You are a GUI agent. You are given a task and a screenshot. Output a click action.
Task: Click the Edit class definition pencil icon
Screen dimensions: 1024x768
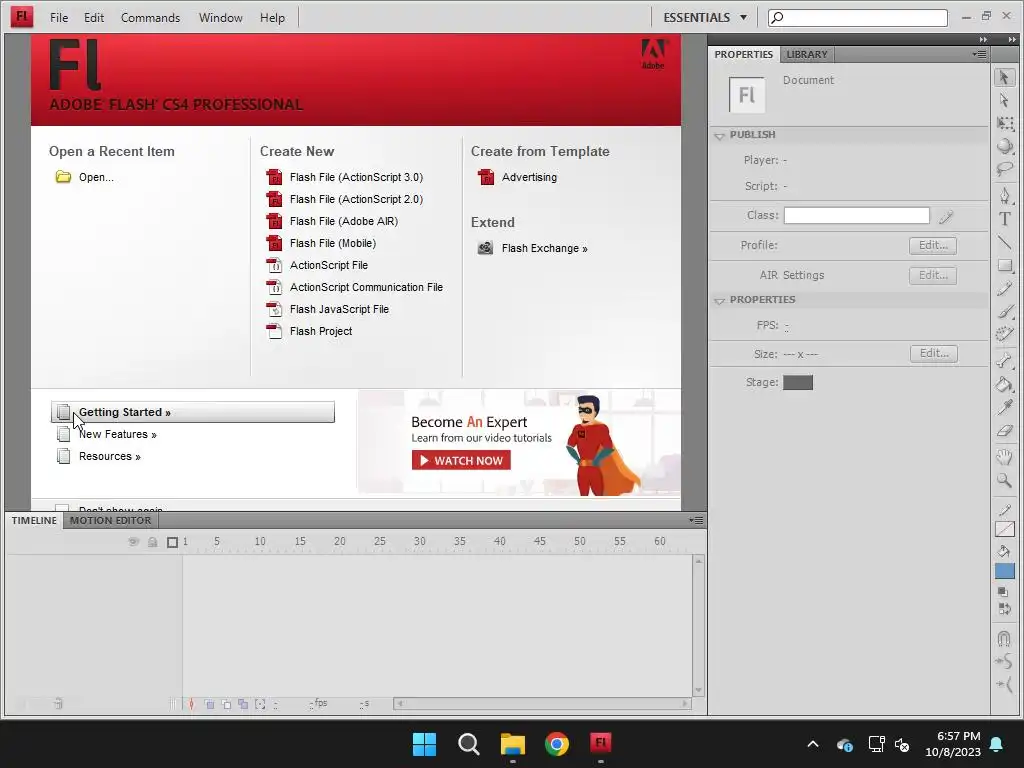(946, 217)
